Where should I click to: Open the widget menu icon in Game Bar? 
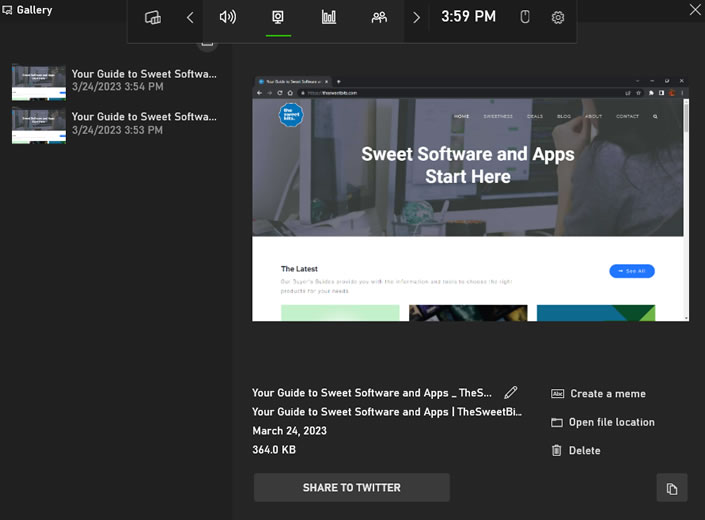click(x=153, y=18)
